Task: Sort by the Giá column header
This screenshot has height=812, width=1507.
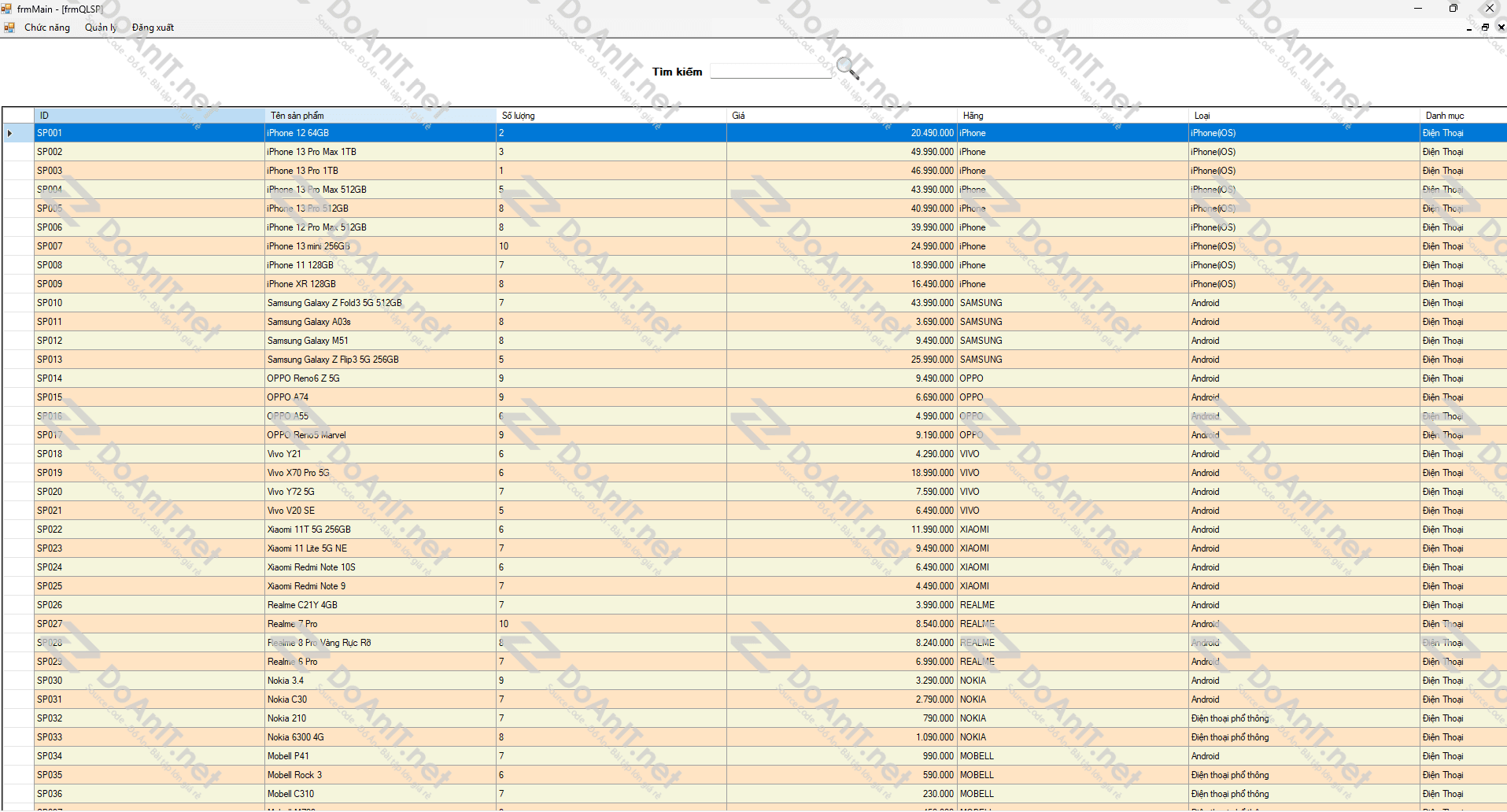Action: pyautogui.click(x=842, y=116)
